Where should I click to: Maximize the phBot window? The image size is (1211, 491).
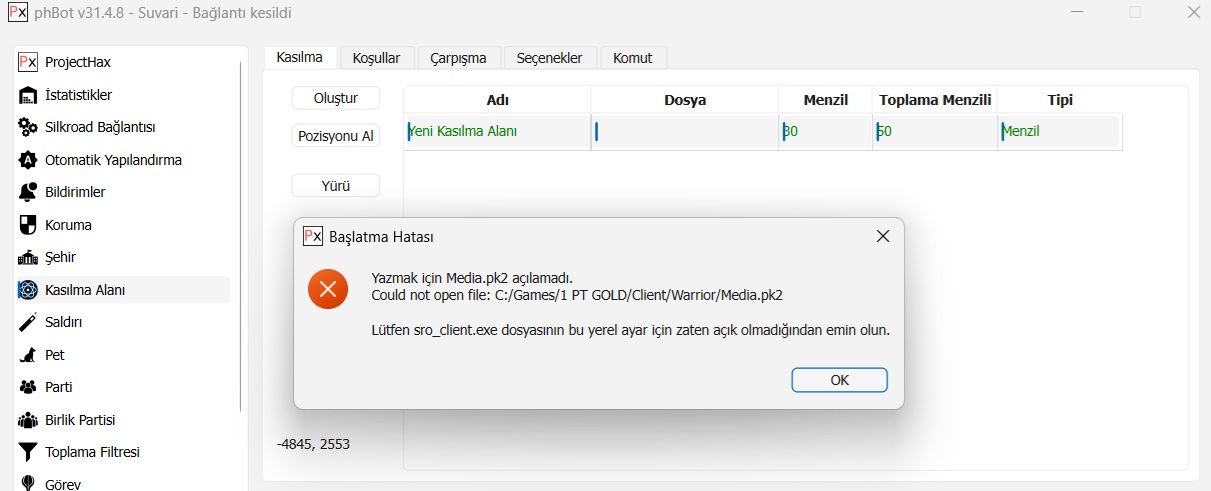(1134, 13)
